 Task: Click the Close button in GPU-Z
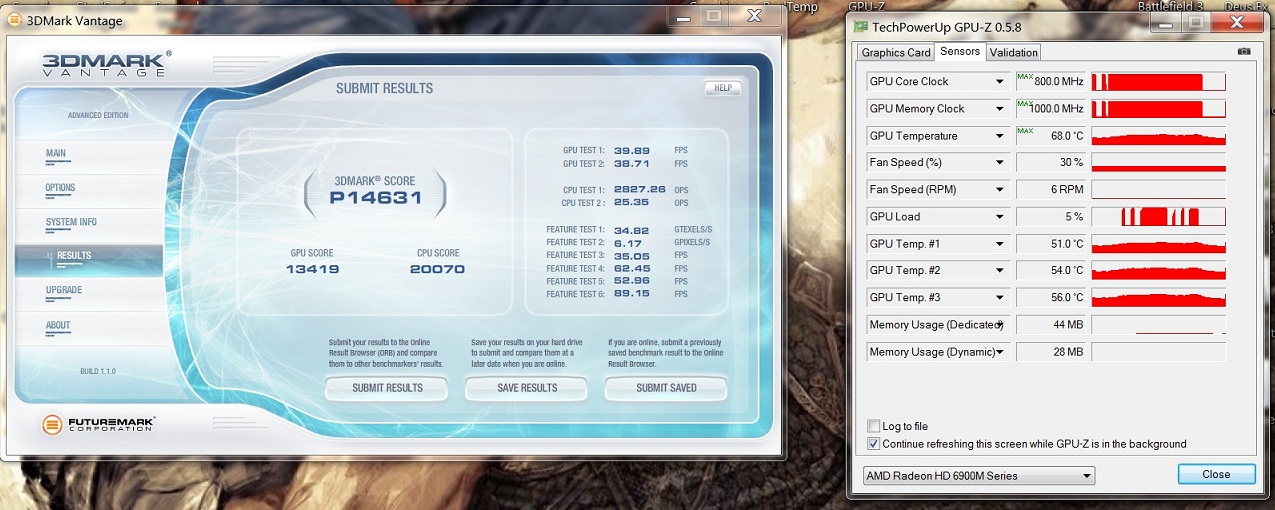[x=1216, y=474]
